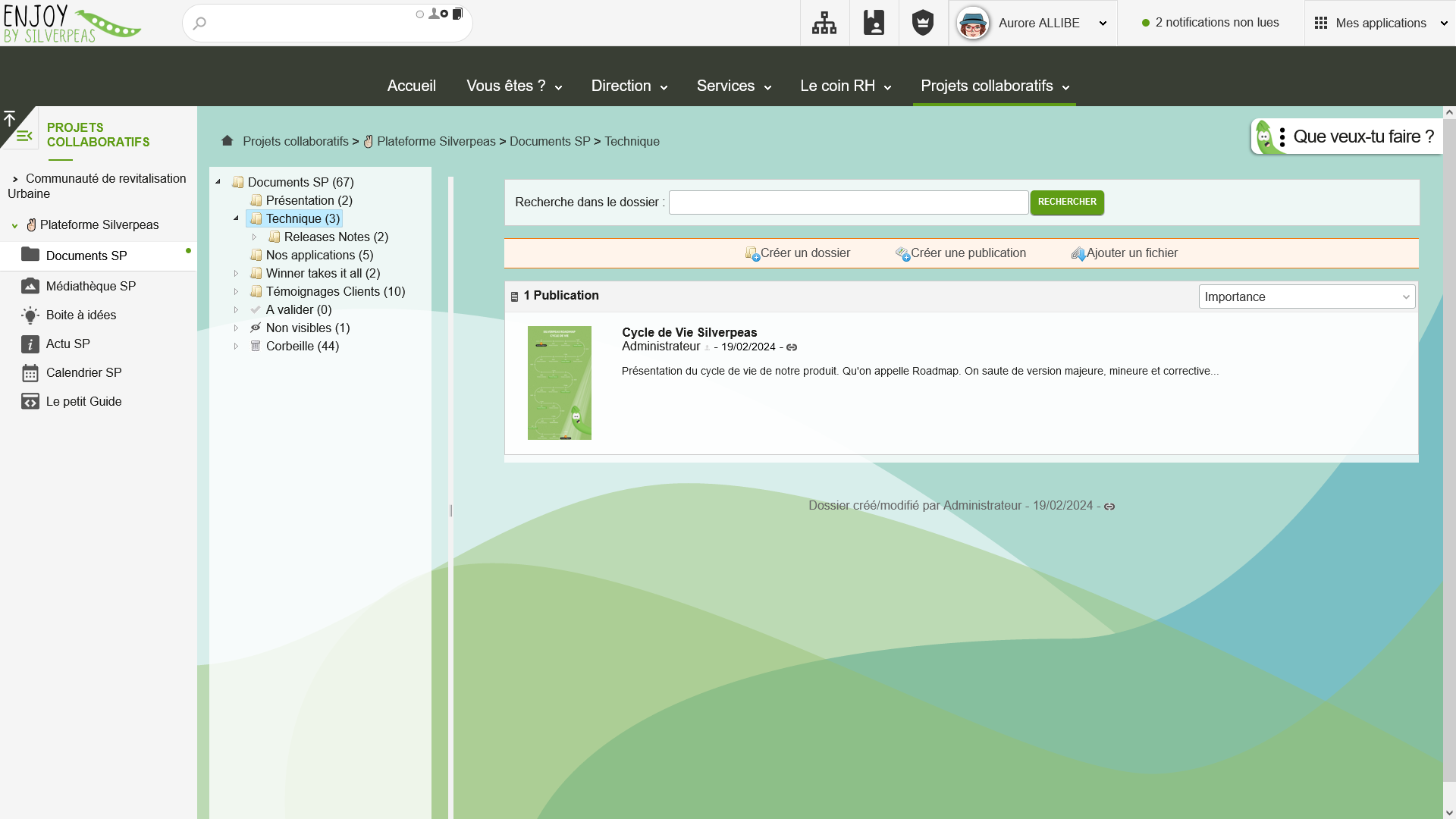Click Projets collaboratifs in the breadcrumb

296,141
